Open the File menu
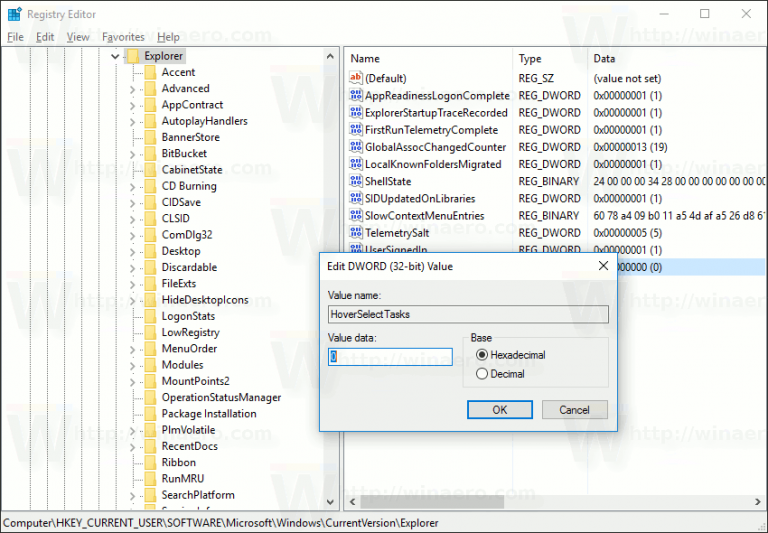This screenshot has width=768, height=533. pyautogui.click(x=15, y=37)
